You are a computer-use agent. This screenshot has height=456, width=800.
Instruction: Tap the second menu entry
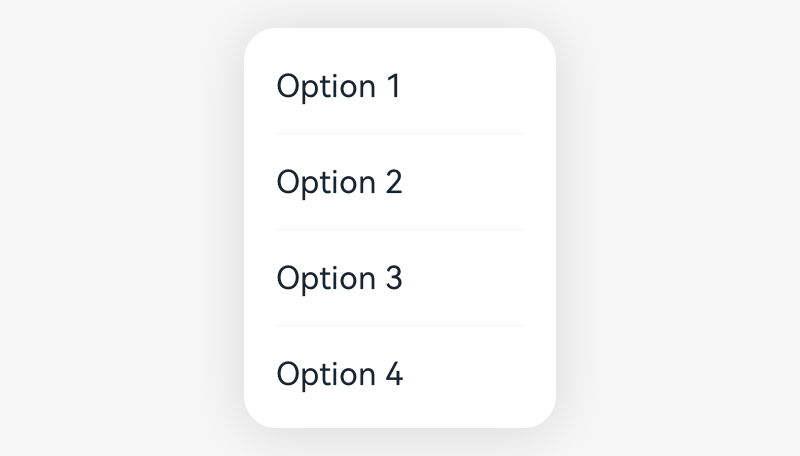tap(399, 182)
